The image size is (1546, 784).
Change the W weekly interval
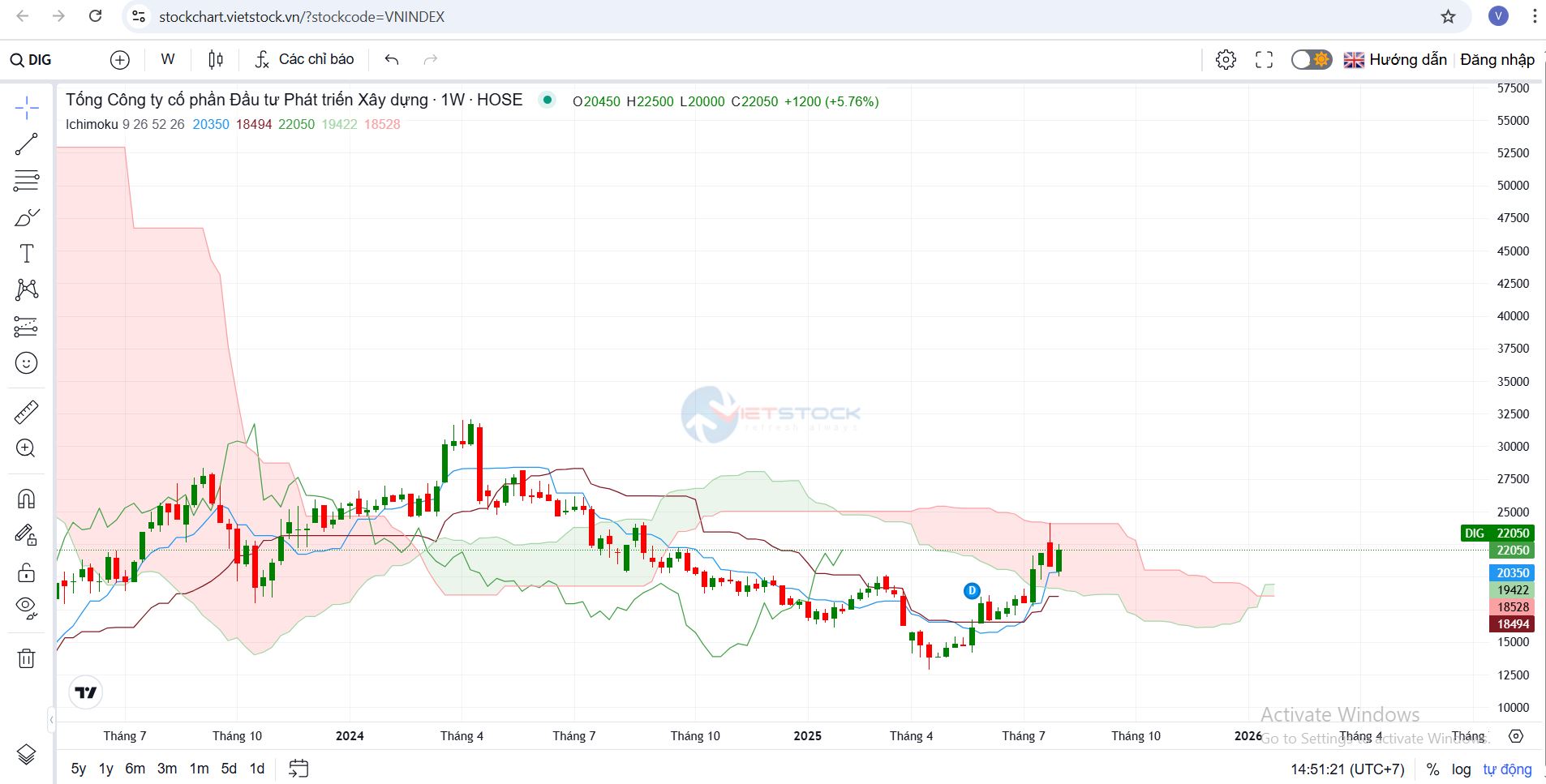[x=168, y=59]
